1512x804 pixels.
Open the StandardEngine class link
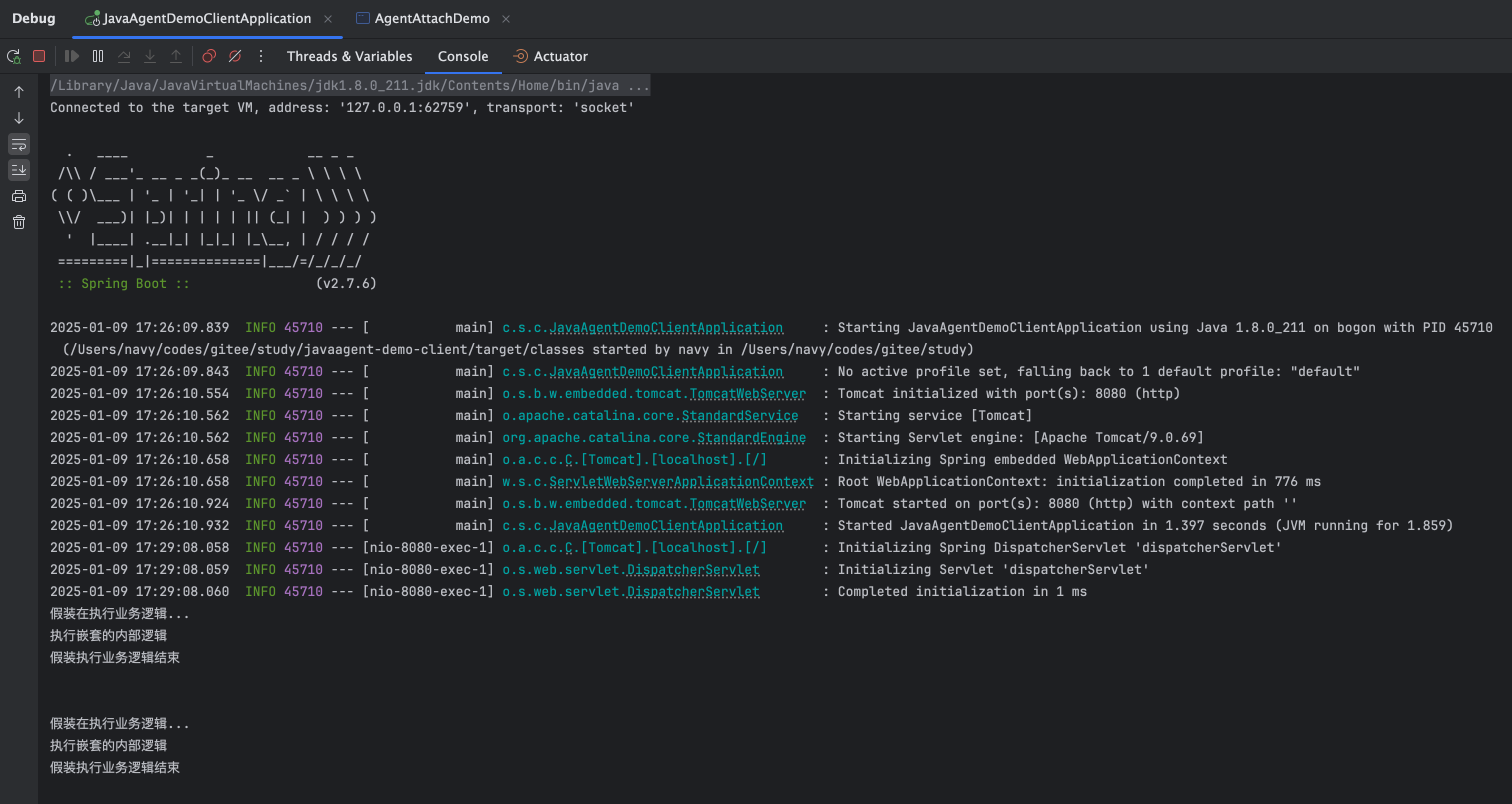[751, 437]
